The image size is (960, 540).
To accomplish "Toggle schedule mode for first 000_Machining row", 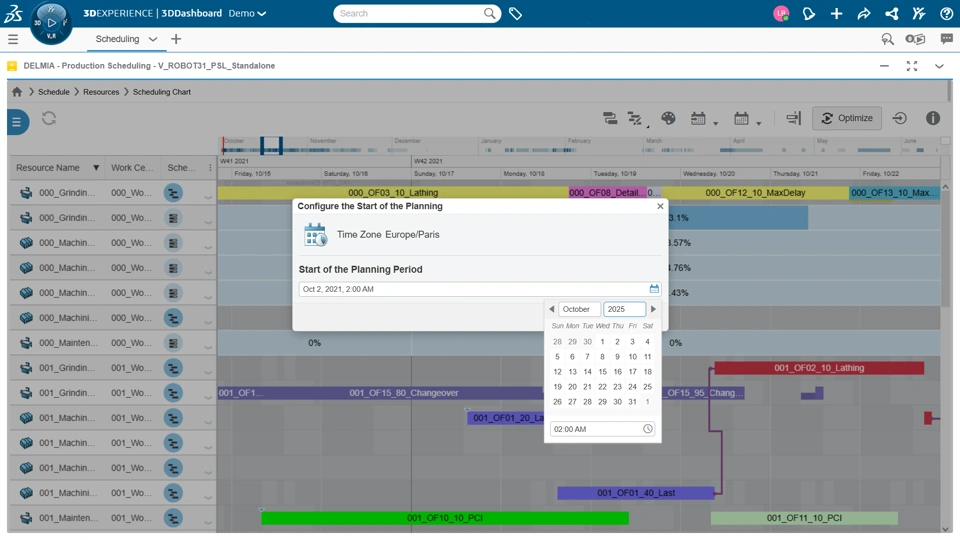I will point(173,243).
